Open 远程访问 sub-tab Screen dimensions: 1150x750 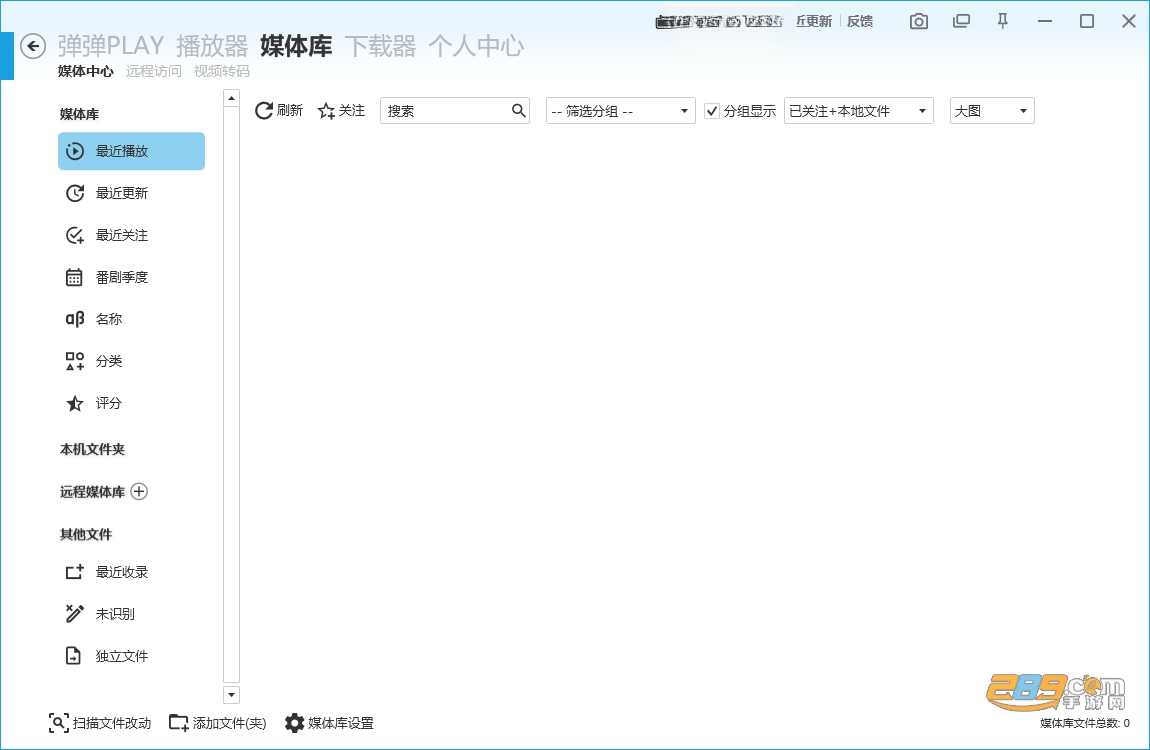pyautogui.click(x=153, y=71)
